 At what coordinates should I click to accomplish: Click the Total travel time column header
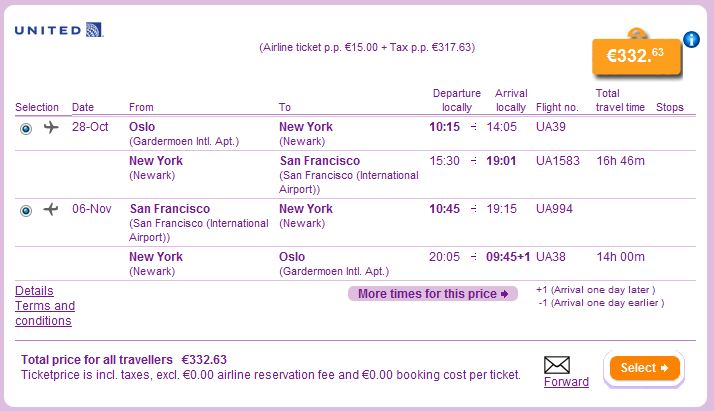pos(620,100)
